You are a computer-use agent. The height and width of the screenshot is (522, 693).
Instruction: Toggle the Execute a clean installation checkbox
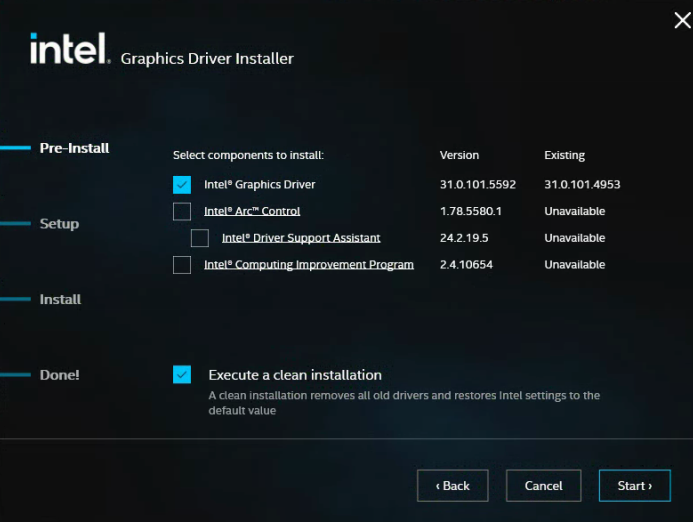click(x=182, y=374)
